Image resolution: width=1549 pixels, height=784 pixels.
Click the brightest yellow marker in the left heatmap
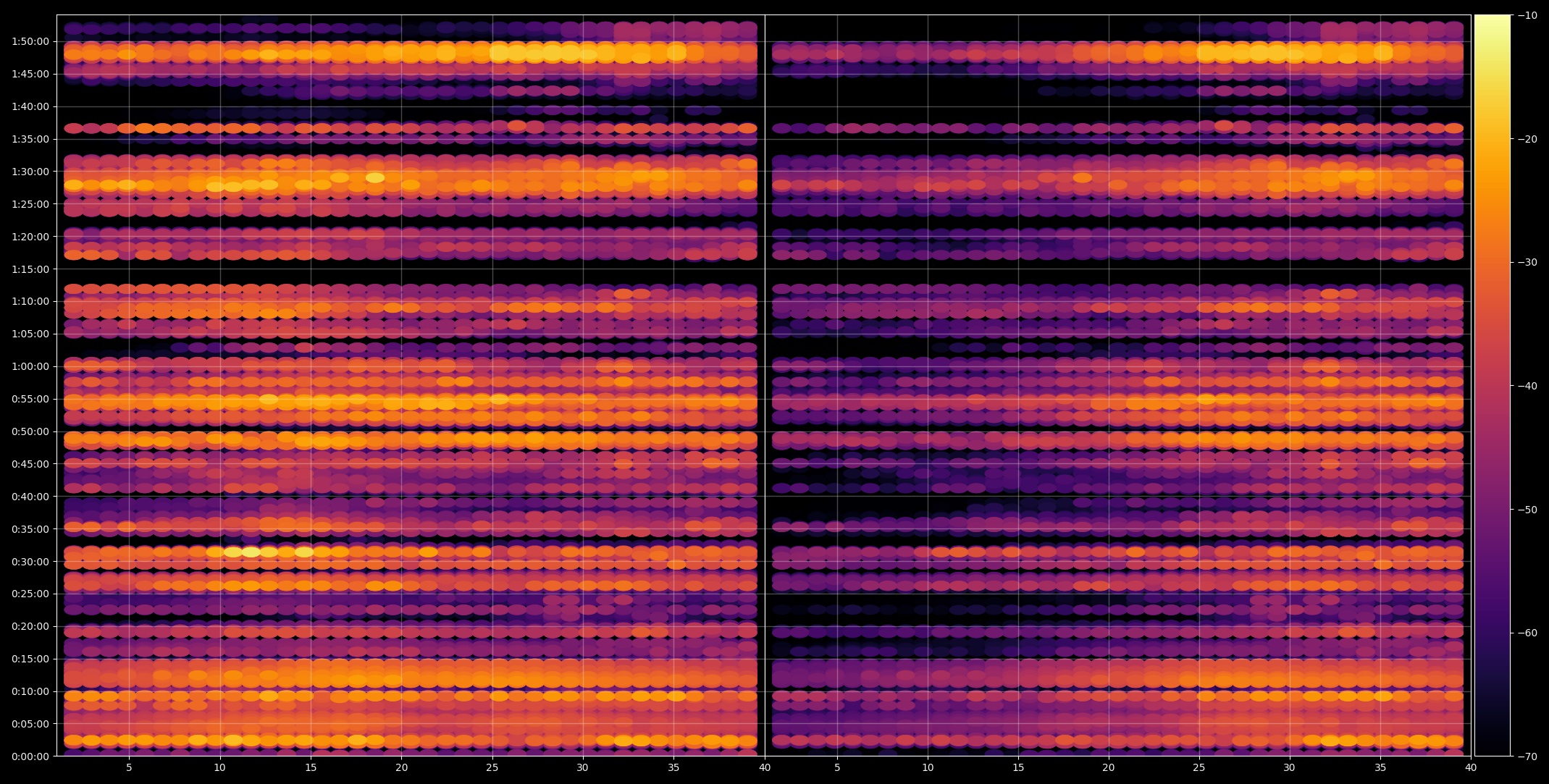(x=251, y=552)
